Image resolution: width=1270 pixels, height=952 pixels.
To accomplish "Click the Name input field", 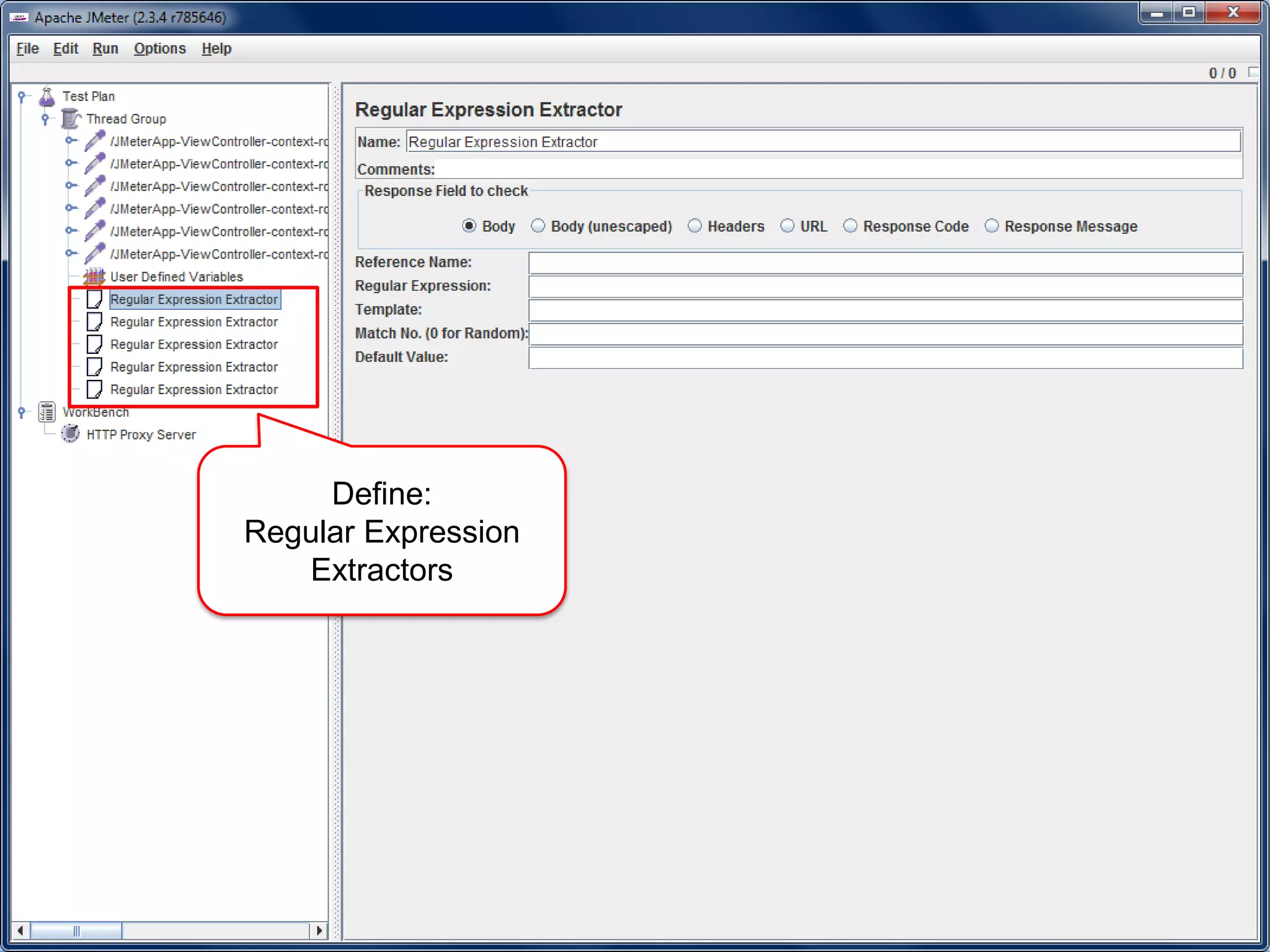I will (824, 142).
